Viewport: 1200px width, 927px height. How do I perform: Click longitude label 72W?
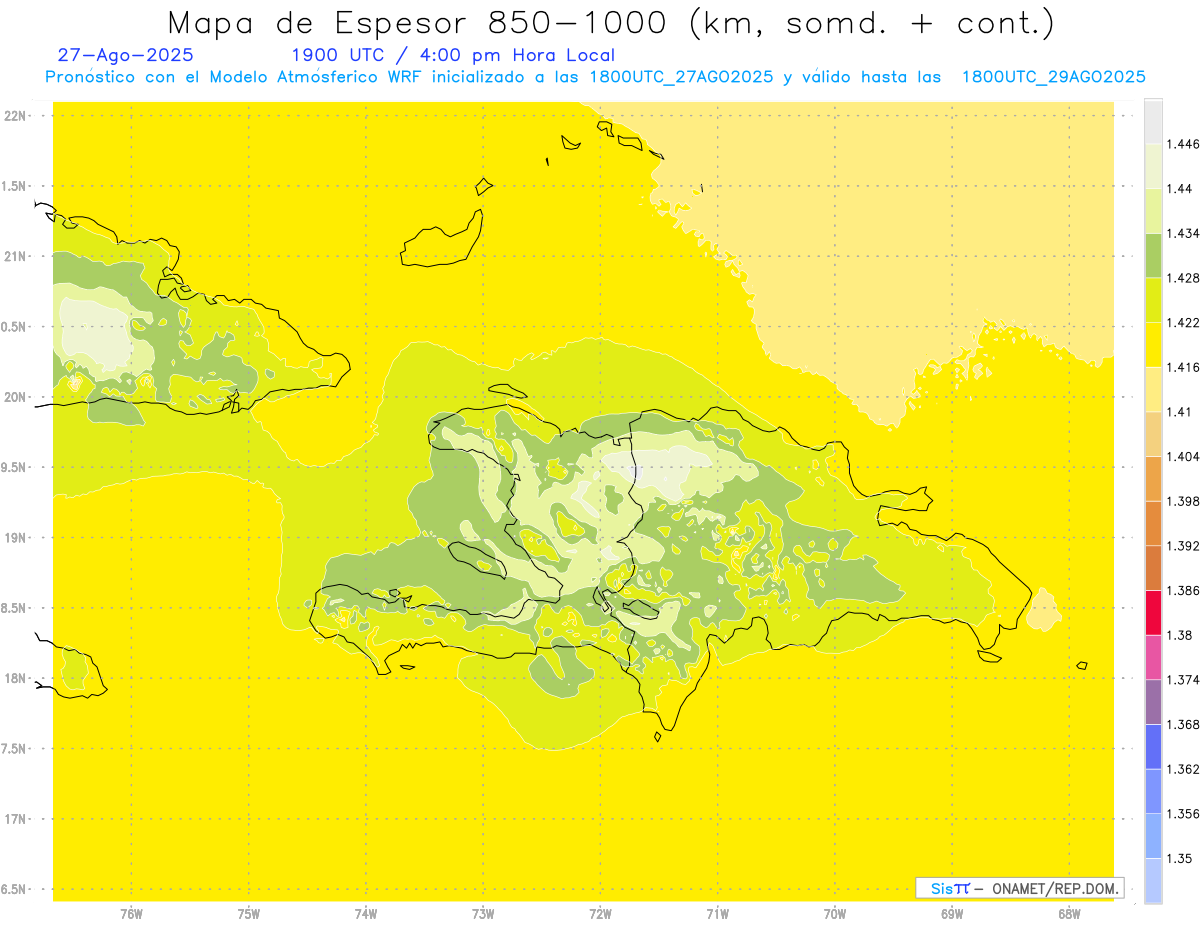pyautogui.click(x=600, y=913)
